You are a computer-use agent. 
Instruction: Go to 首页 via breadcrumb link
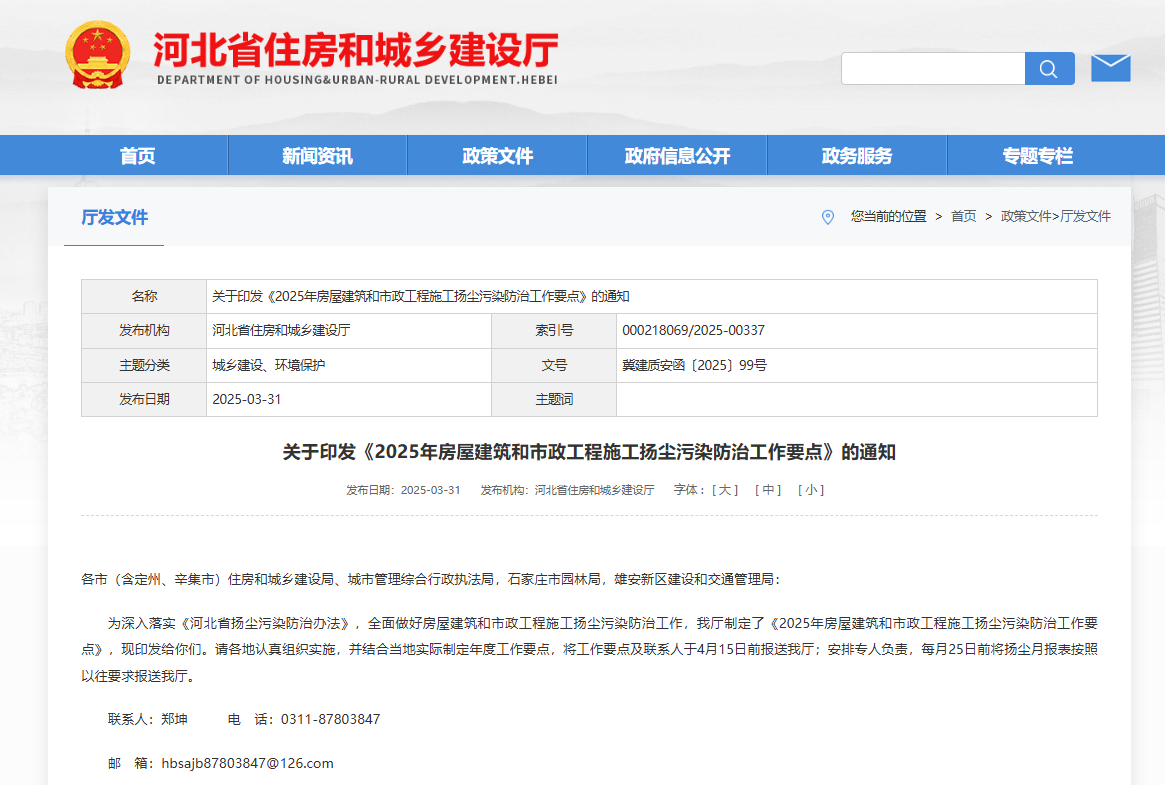pyautogui.click(x=964, y=216)
